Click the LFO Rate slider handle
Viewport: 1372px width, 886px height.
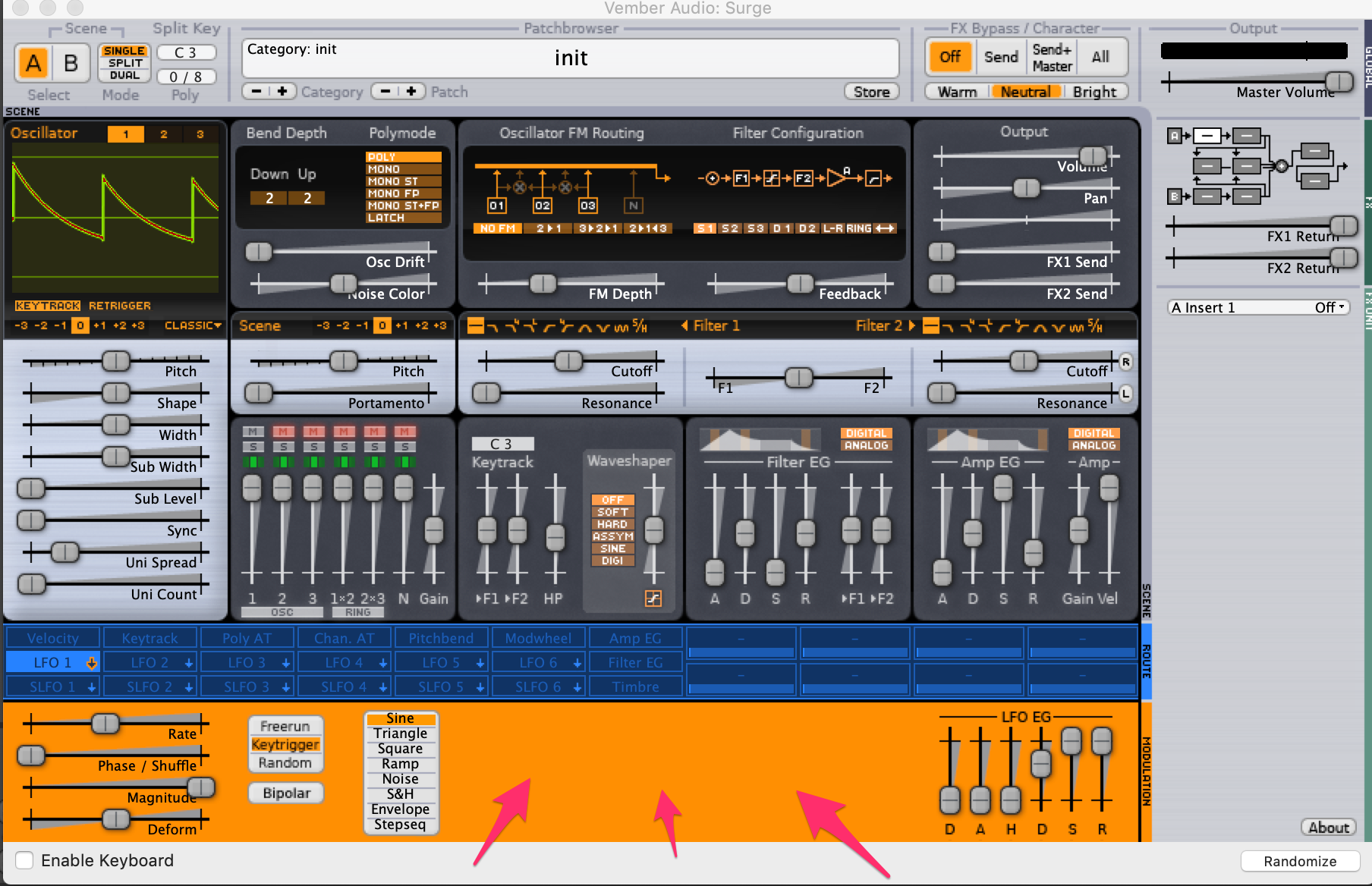click(105, 724)
